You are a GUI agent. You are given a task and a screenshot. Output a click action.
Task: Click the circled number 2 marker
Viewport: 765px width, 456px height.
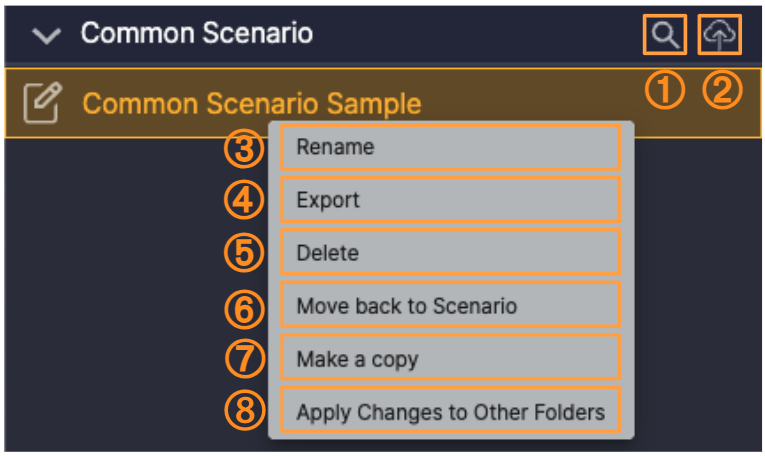(x=722, y=91)
